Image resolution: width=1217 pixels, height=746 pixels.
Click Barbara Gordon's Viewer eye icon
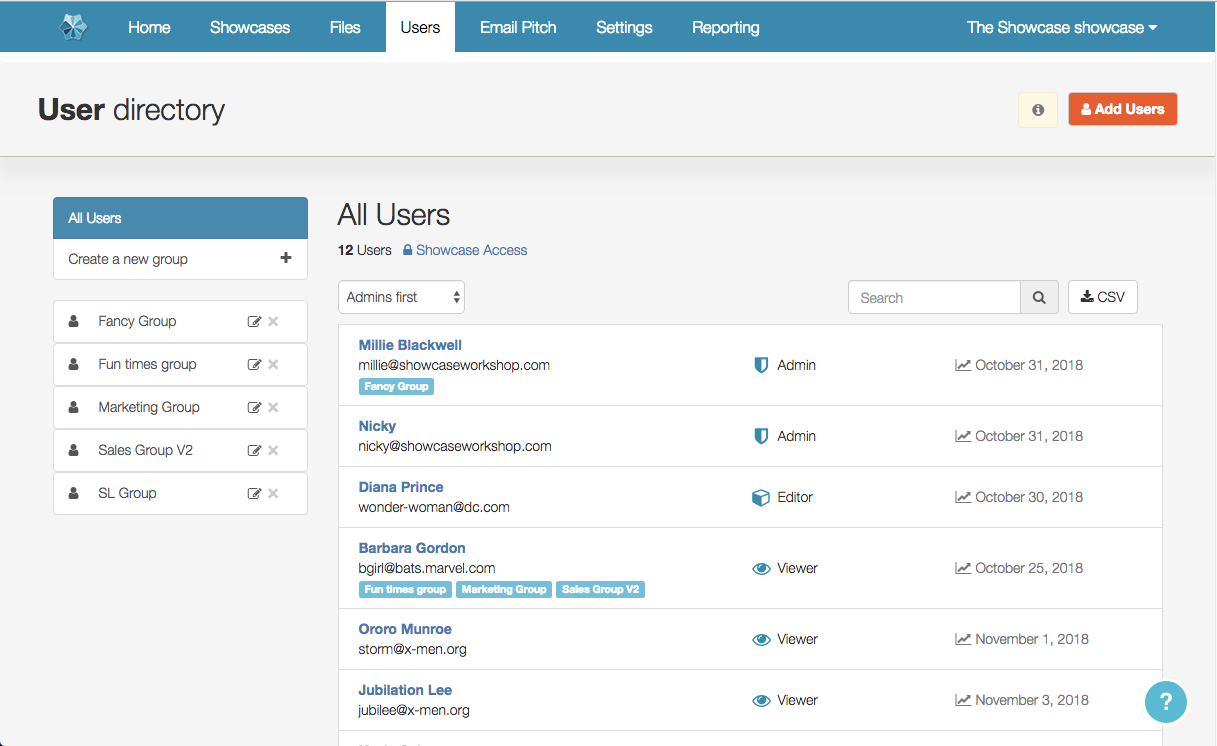pos(761,568)
